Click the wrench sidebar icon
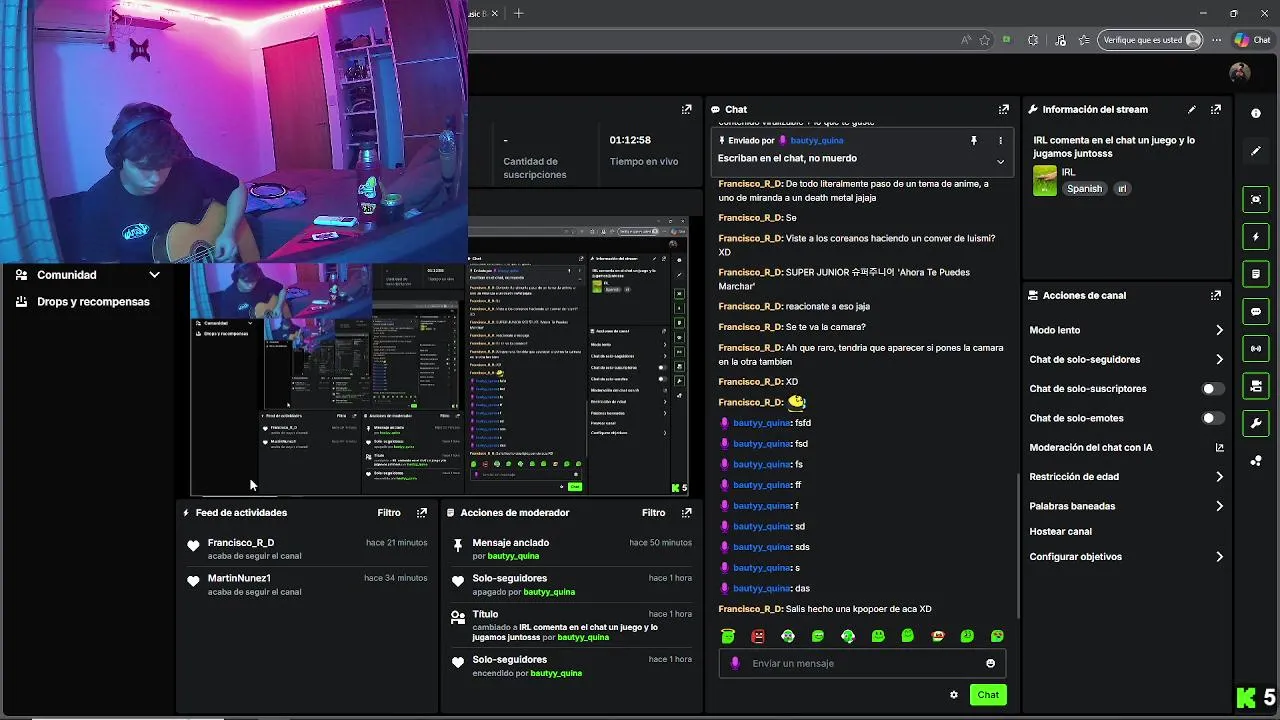This screenshot has width=1280, height=720. click(1256, 423)
